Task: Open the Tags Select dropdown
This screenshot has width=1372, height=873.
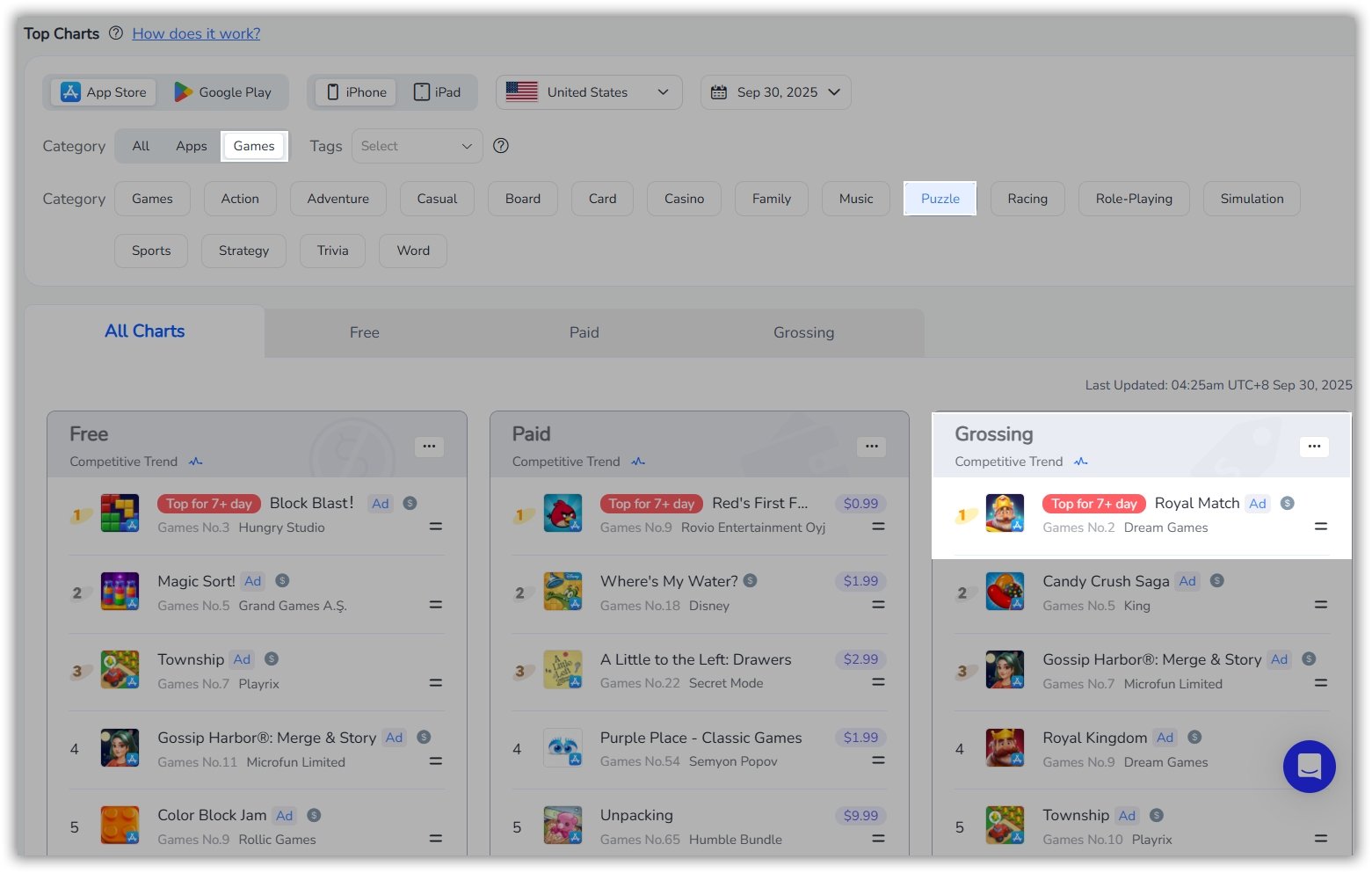Action: tap(417, 146)
